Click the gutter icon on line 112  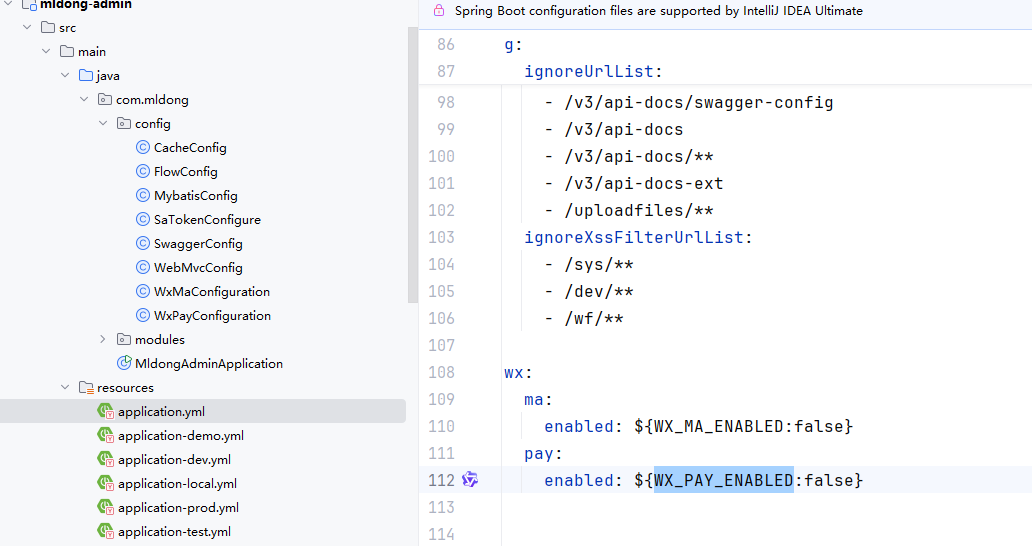[x=470, y=481]
